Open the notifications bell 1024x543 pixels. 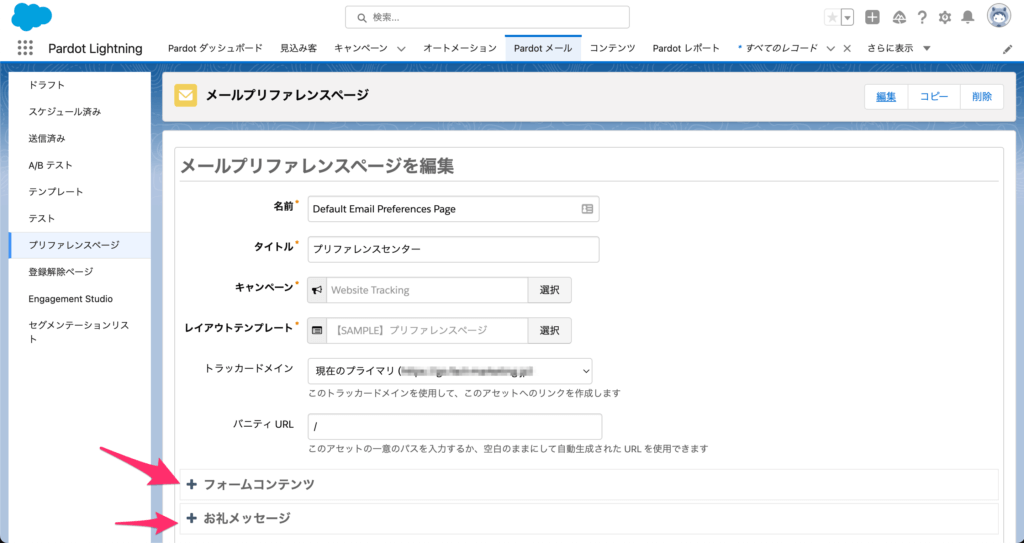coord(967,17)
